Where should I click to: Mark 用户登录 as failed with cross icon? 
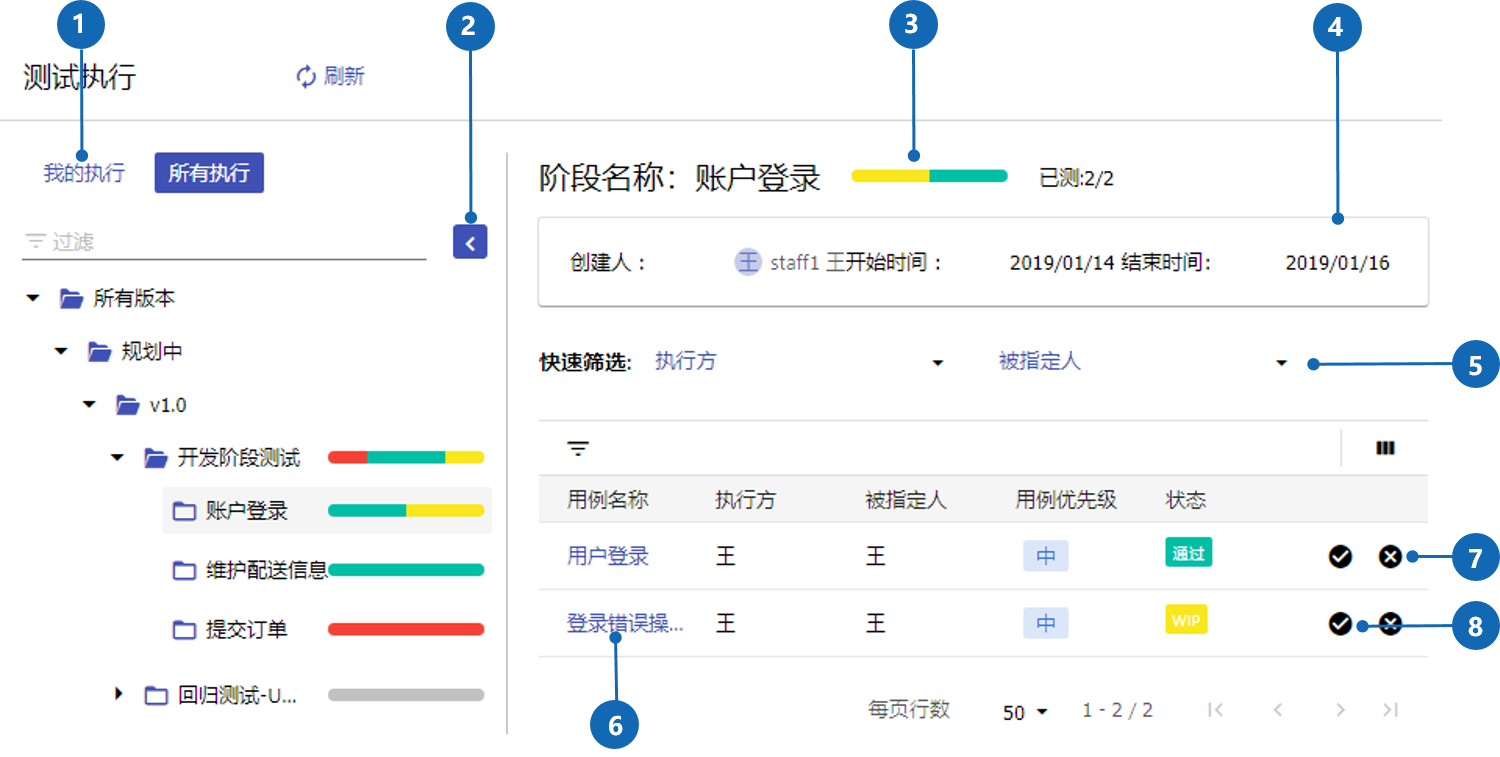[x=1390, y=557]
